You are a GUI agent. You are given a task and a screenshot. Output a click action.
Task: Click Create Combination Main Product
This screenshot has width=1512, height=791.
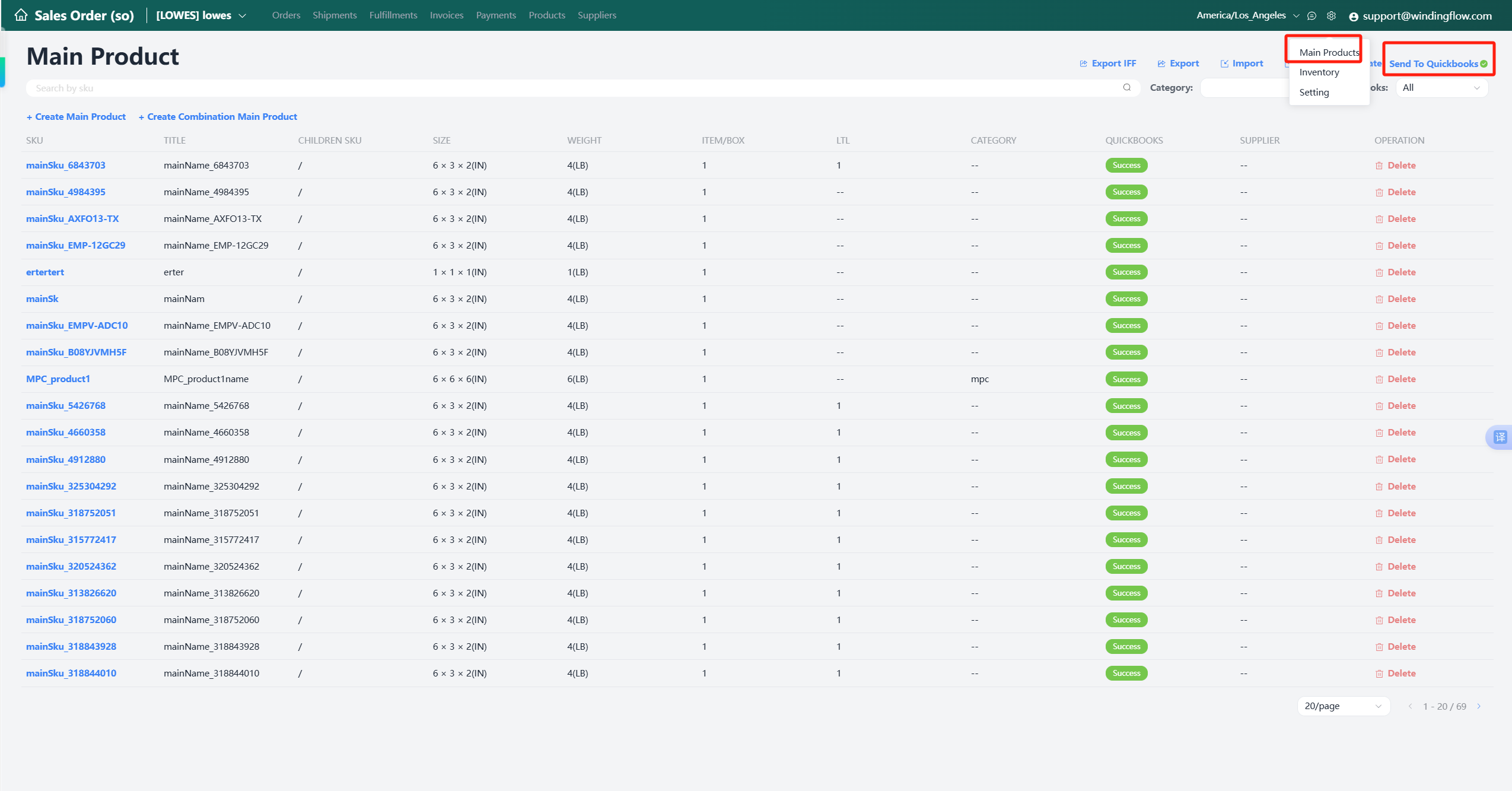pyautogui.click(x=218, y=117)
